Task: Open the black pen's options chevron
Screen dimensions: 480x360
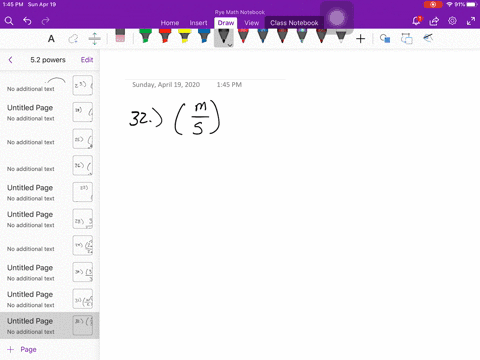Action: pos(230,45)
